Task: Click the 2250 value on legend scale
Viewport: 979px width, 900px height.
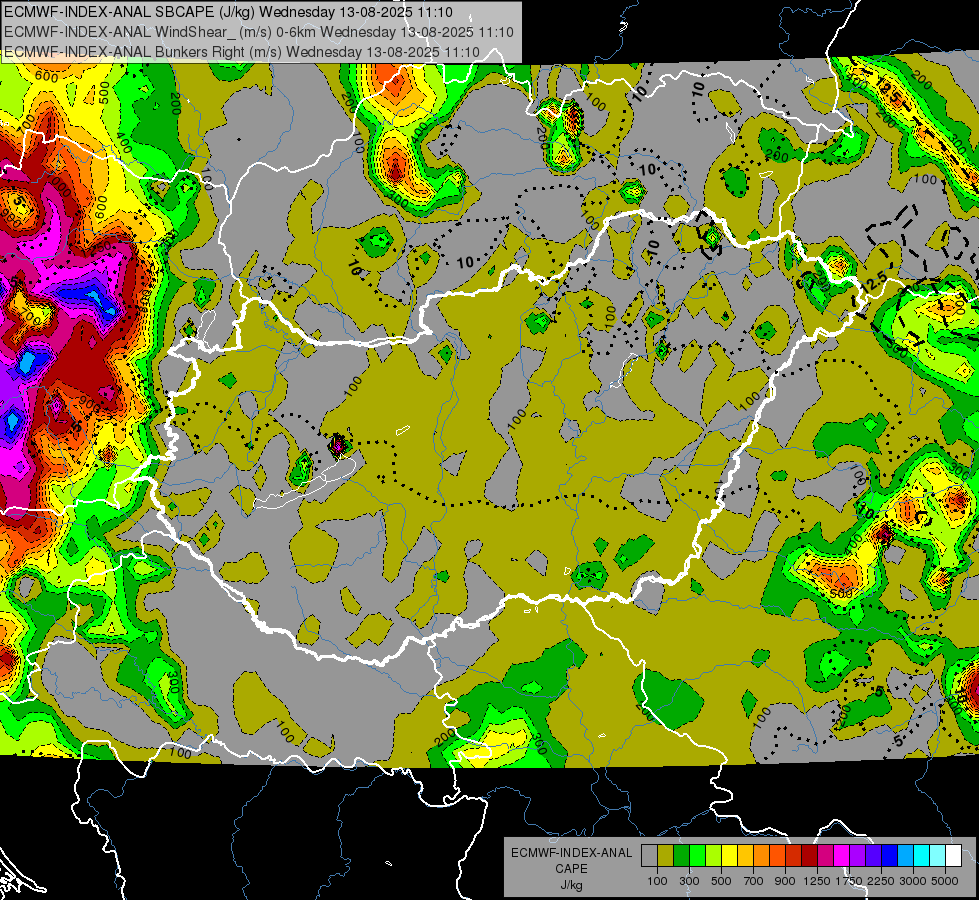Action: pyautogui.click(x=881, y=881)
